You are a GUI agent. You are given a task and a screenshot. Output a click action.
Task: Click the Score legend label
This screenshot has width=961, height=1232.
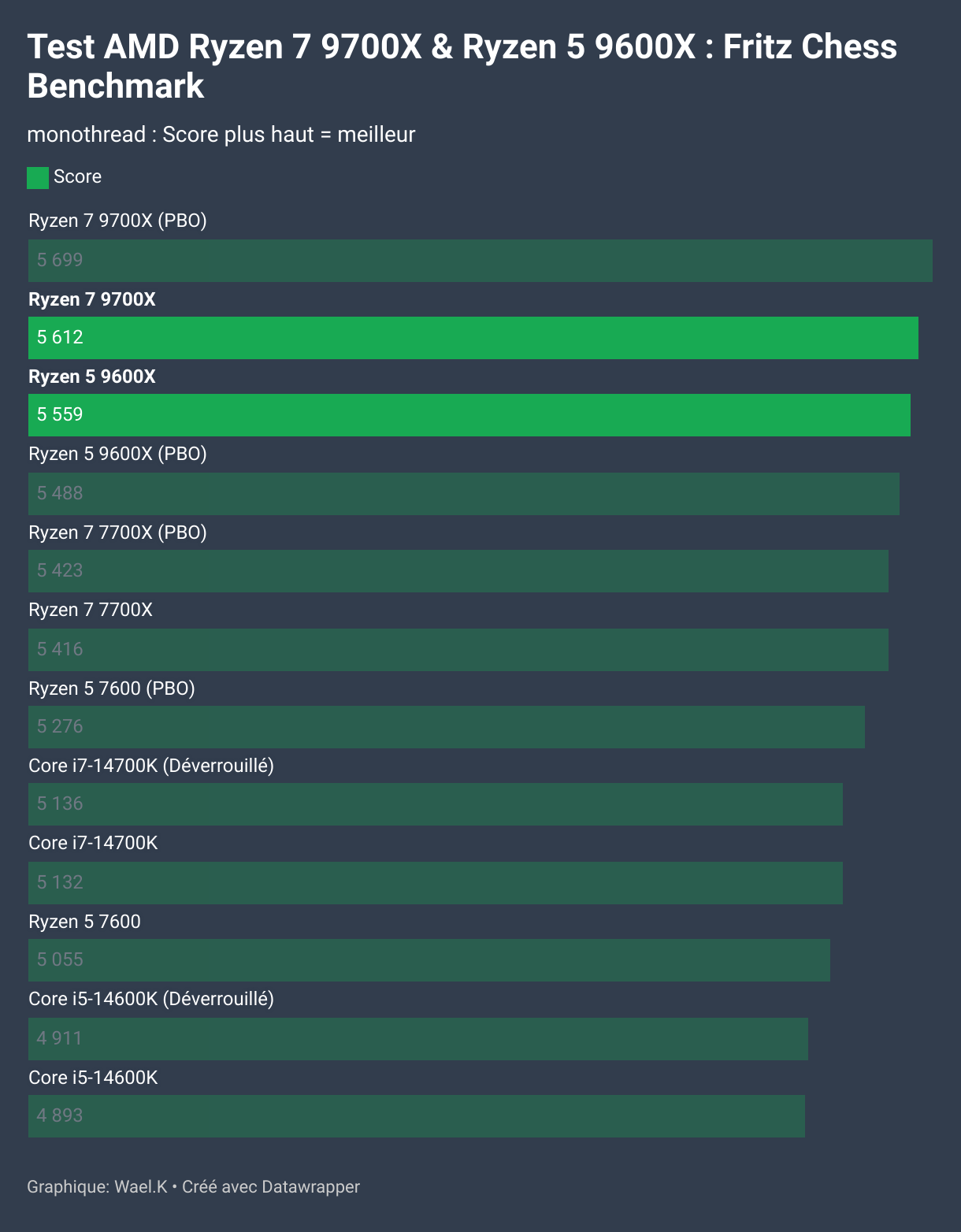(x=77, y=176)
